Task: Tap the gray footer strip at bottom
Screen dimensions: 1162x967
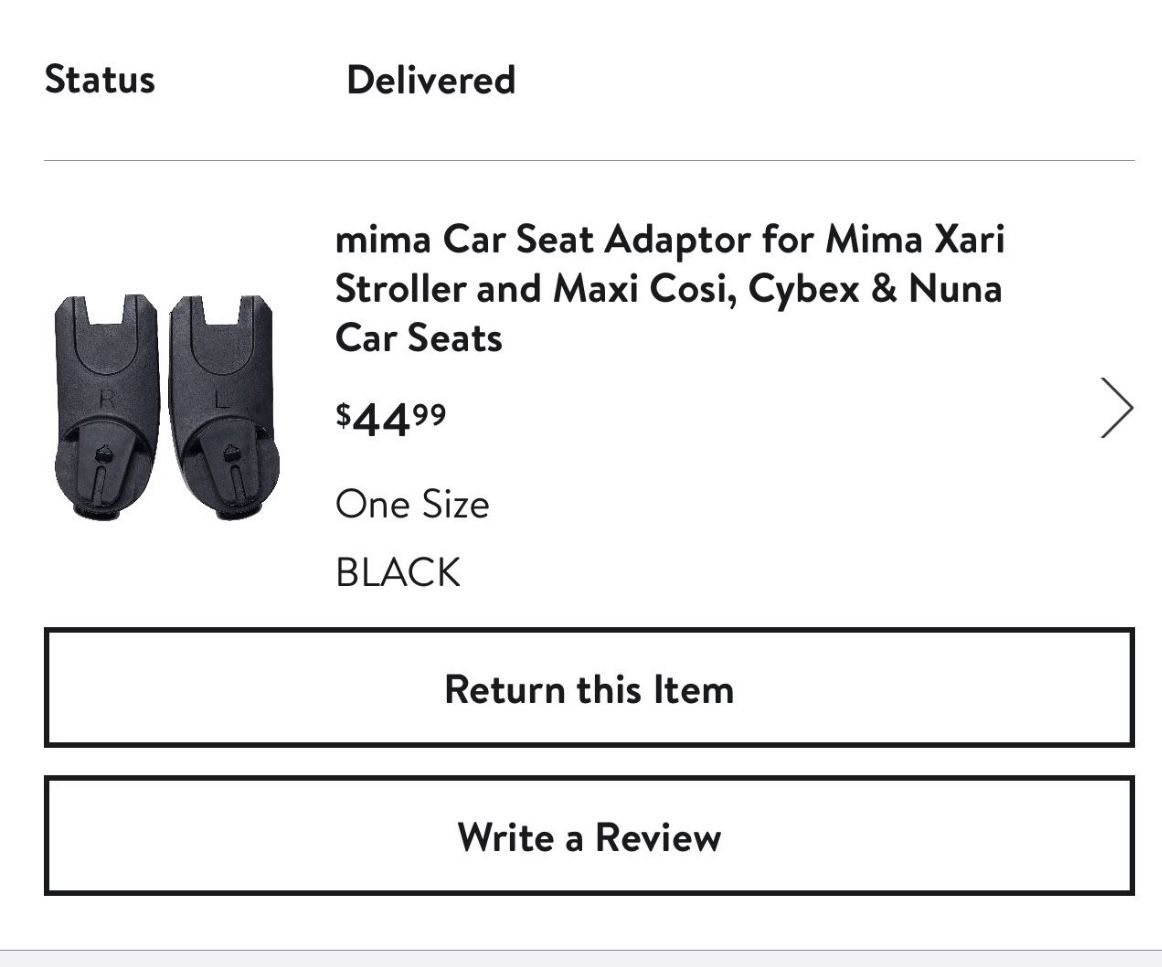Action: tap(581, 958)
